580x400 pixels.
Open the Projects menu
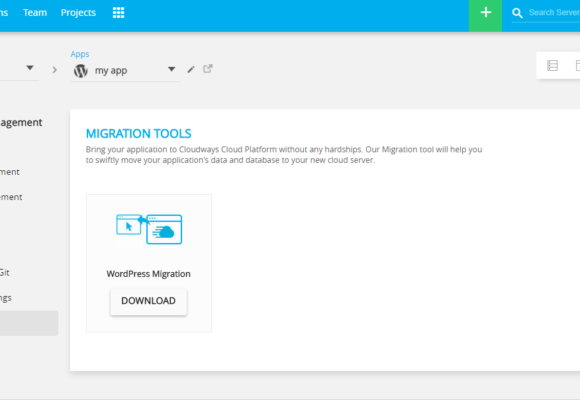(78, 13)
